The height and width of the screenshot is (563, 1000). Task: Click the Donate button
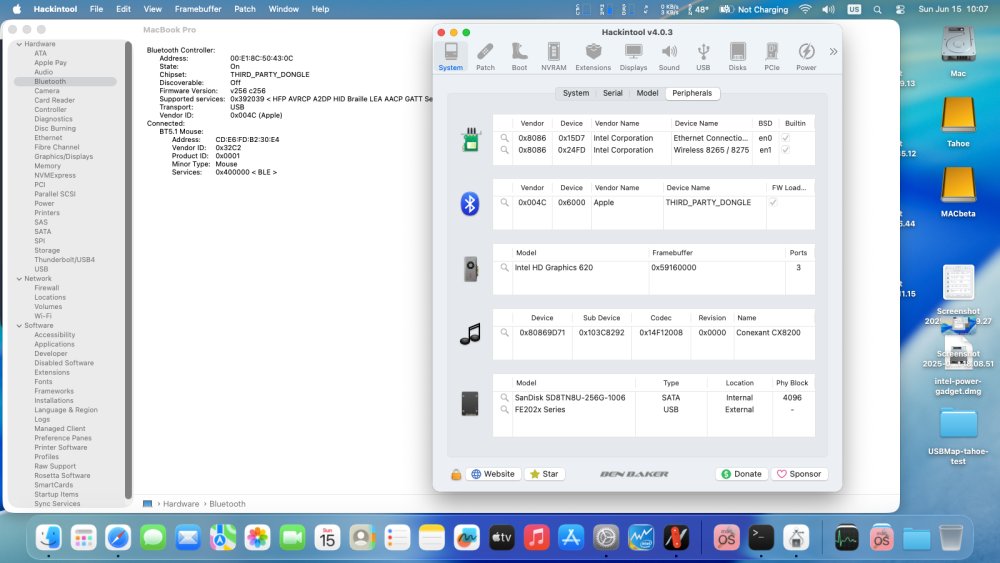coord(741,474)
